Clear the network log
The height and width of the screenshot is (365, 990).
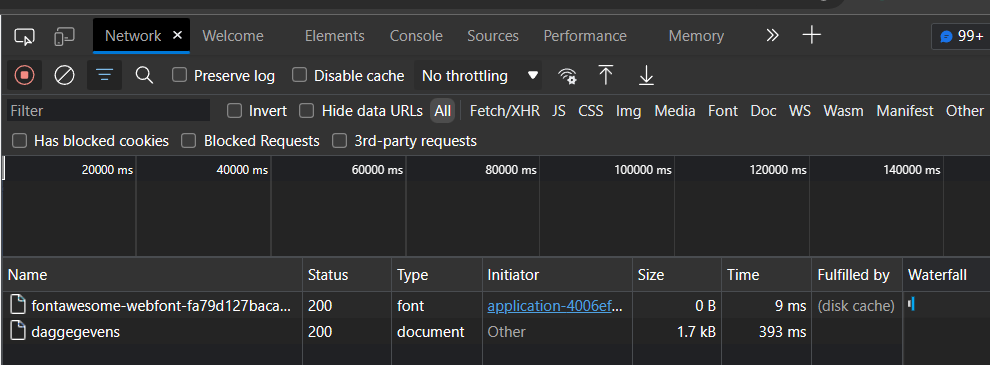[64, 76]
